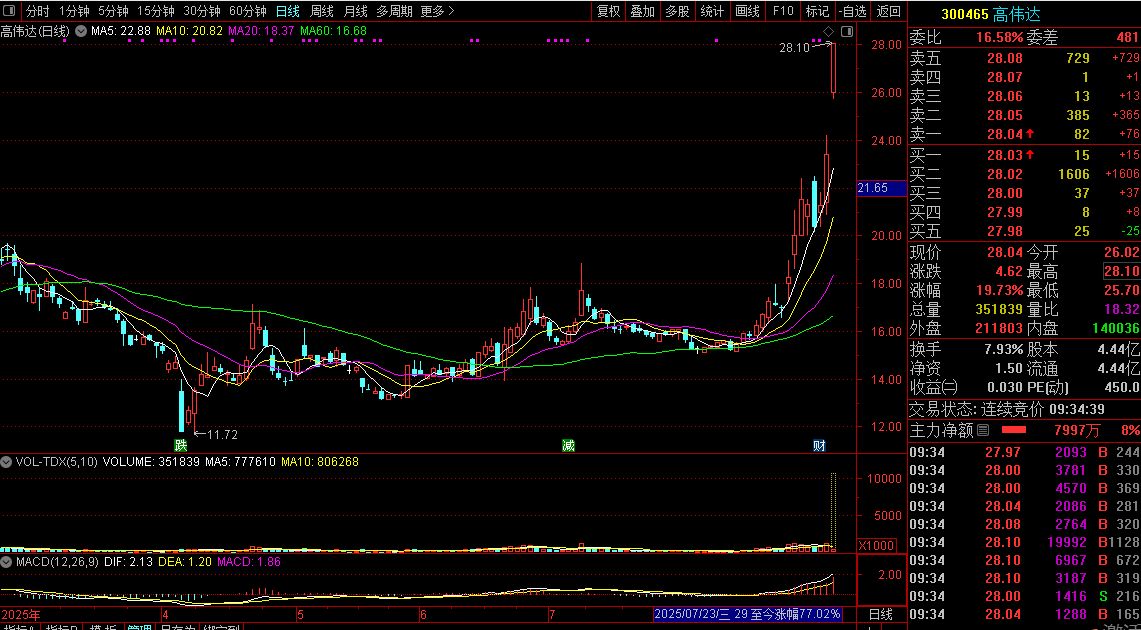Click the trade tick with volume 1416 S

pyautogui.click(x=1025, y=596)
